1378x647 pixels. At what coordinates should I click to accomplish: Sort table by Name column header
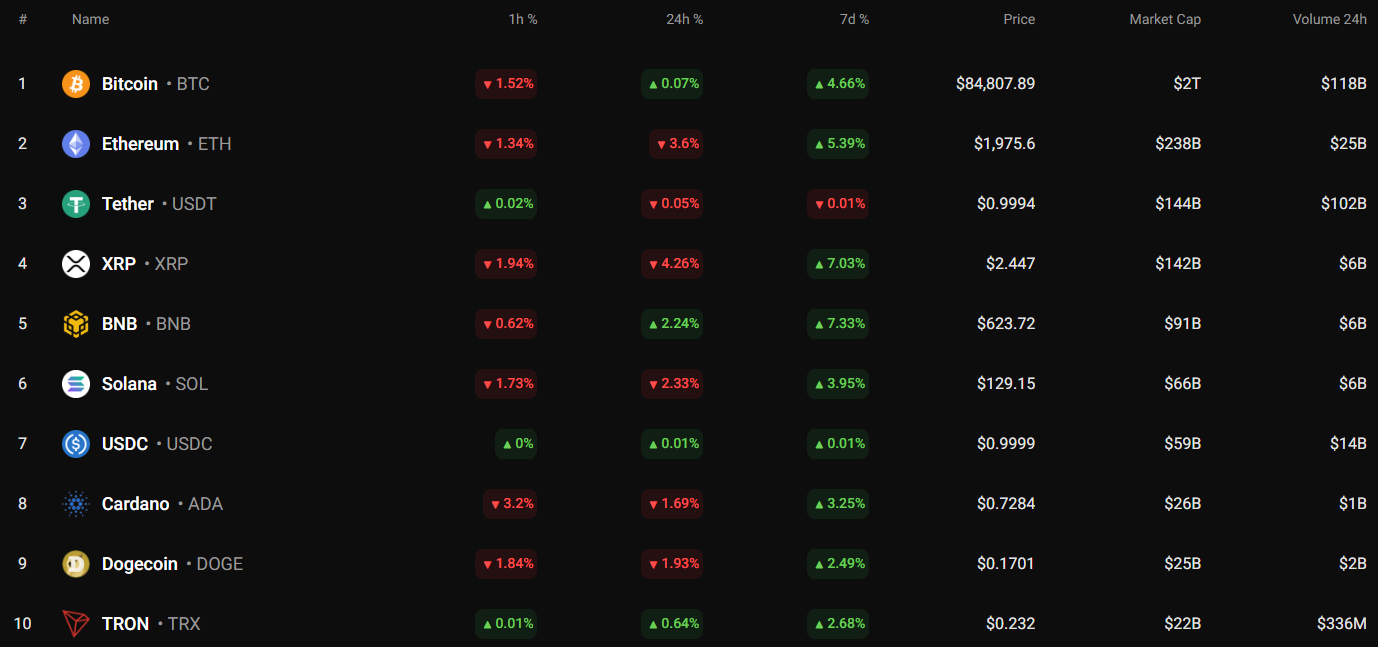90,19
